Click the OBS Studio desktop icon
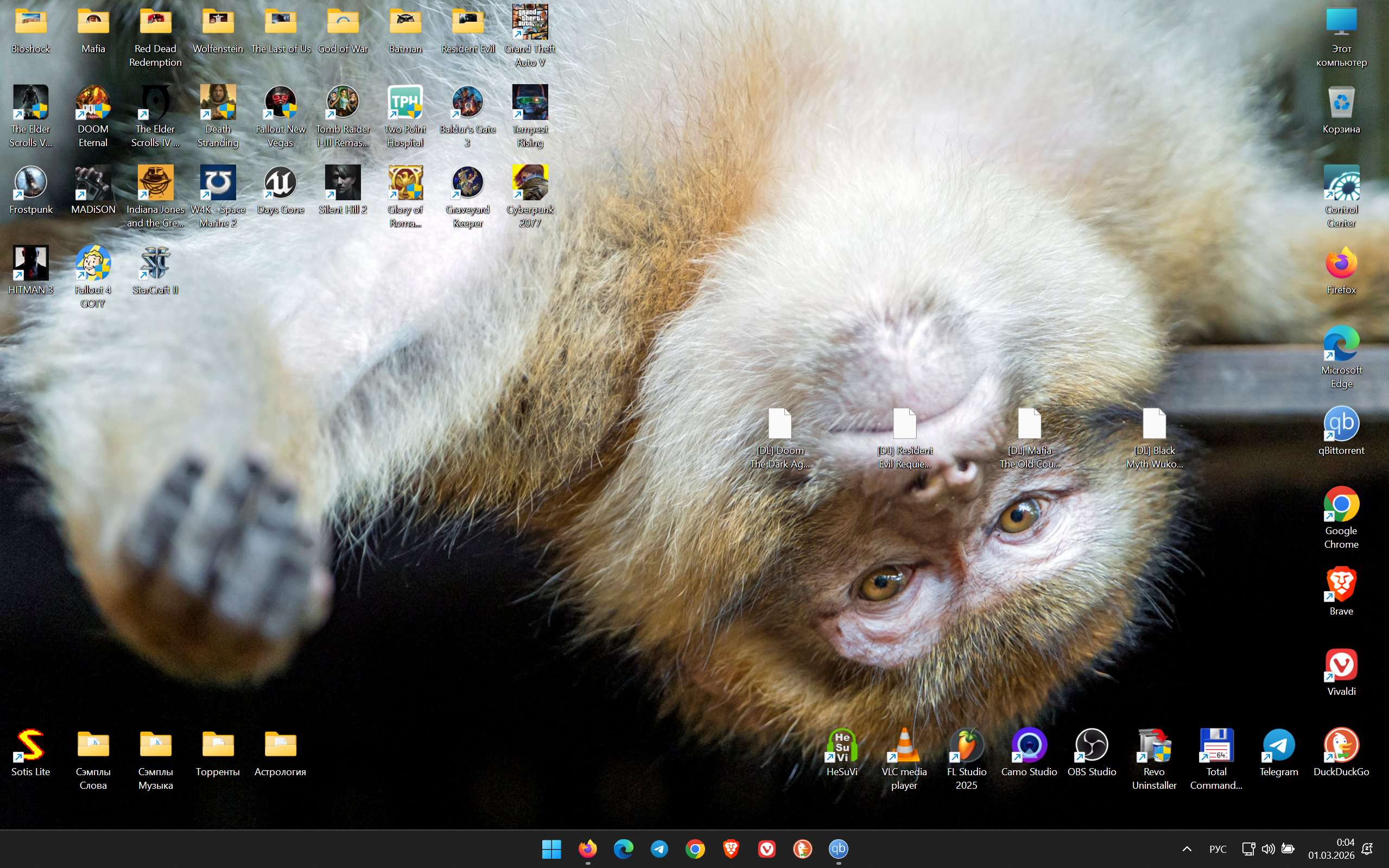 coord(1091,746)
